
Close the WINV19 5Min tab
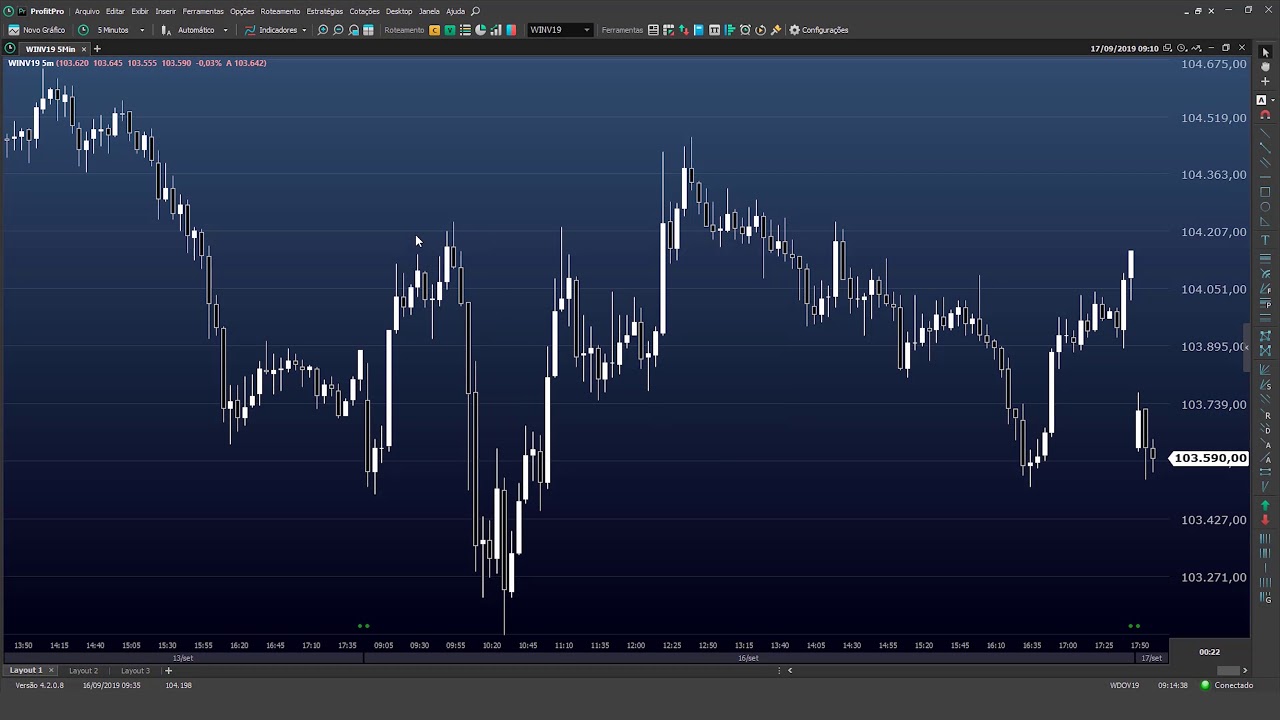coord(84,49)
